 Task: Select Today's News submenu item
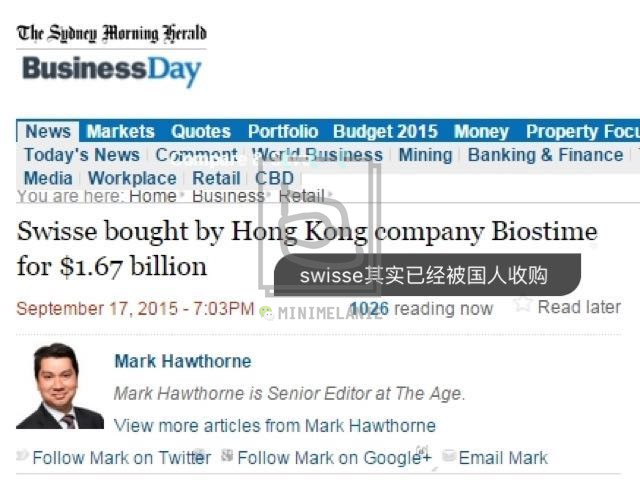[81, 155]
